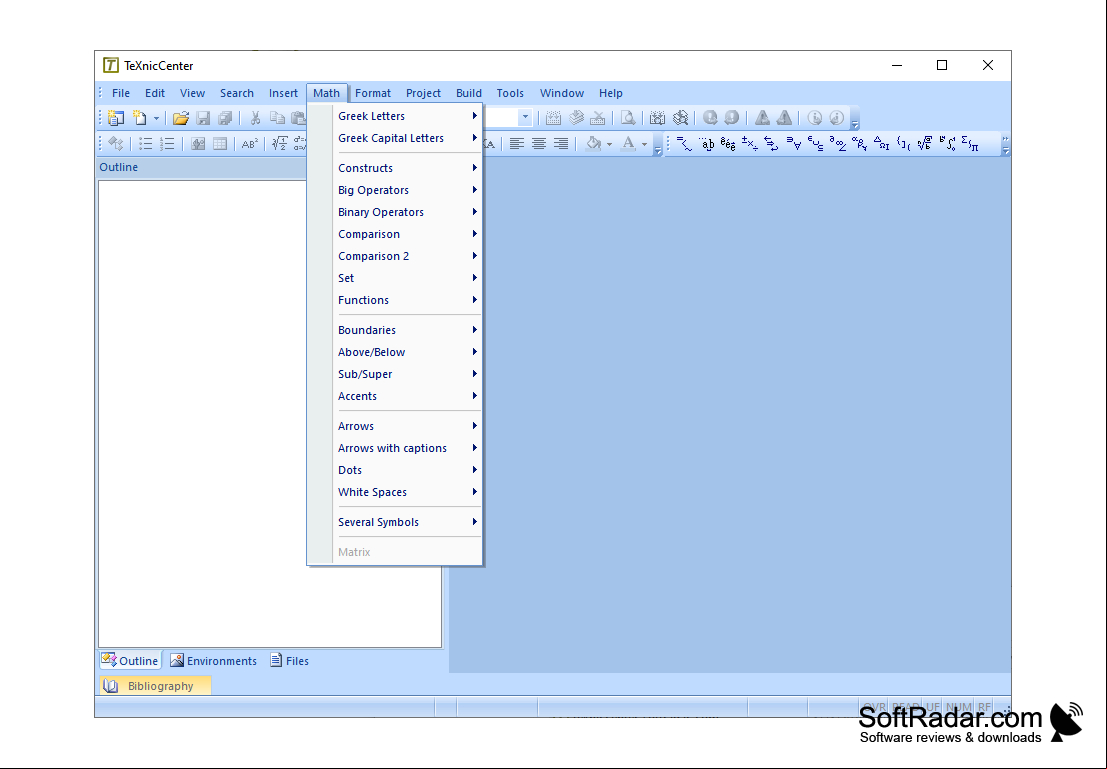1107x769 pixels.
Task: Click the align left icon
Action: pyautogui.click(x=517, y=144)
